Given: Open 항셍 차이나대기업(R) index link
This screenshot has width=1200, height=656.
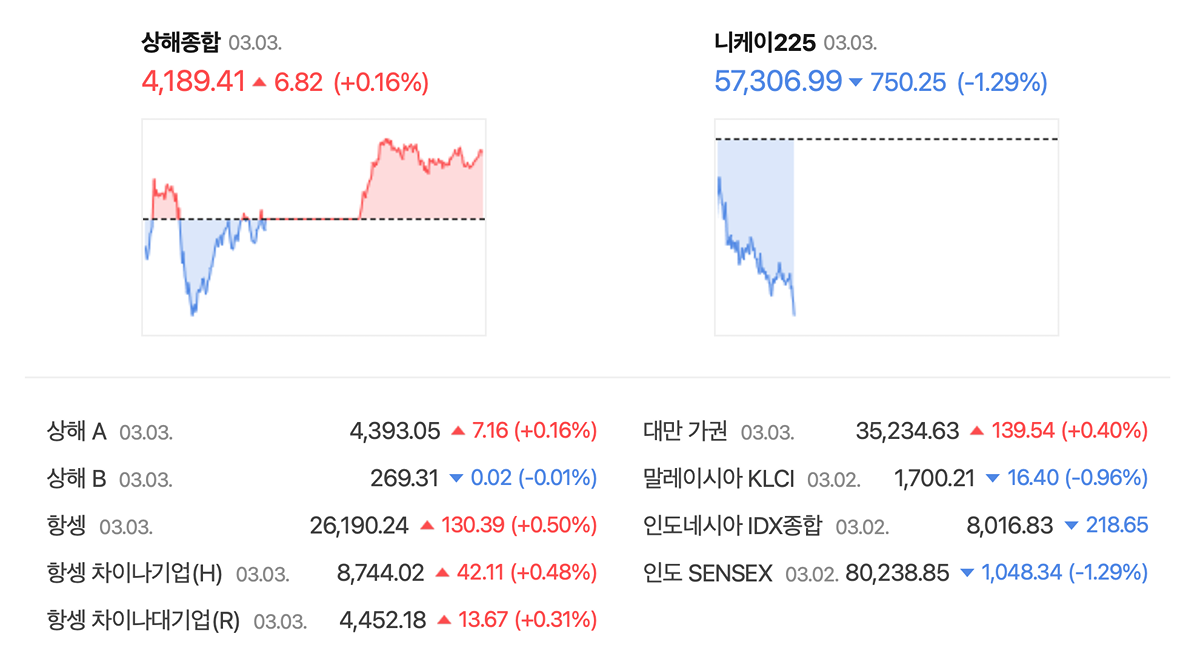Looking at the screenshot, I should click(143, 620).
